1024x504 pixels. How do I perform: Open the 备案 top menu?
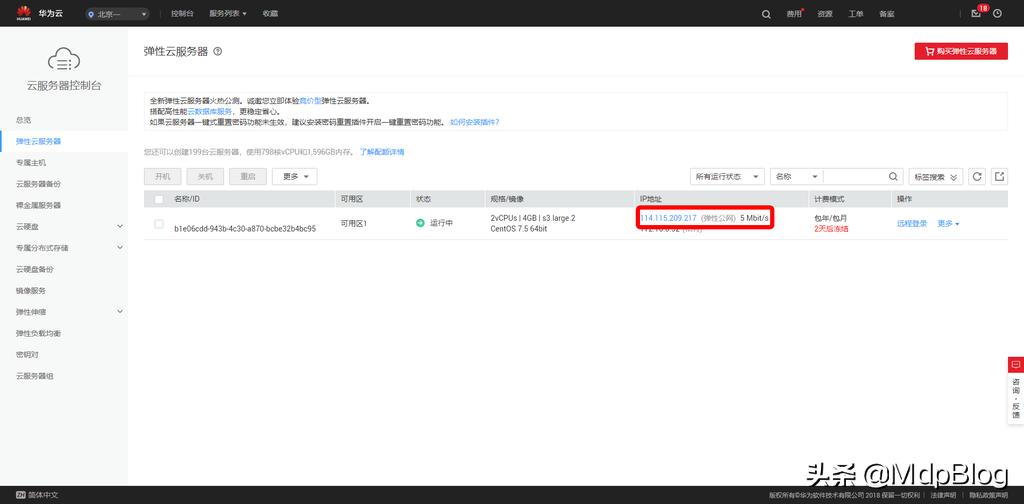[887, 14]
